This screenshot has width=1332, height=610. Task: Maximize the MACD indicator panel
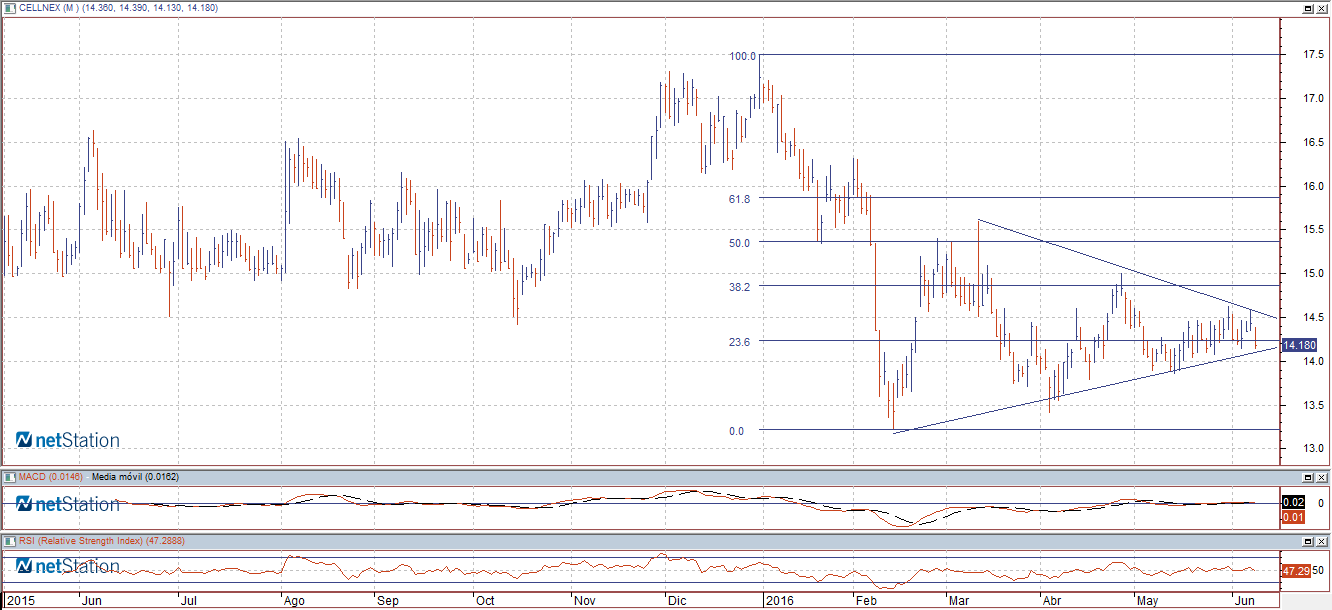1307,477
